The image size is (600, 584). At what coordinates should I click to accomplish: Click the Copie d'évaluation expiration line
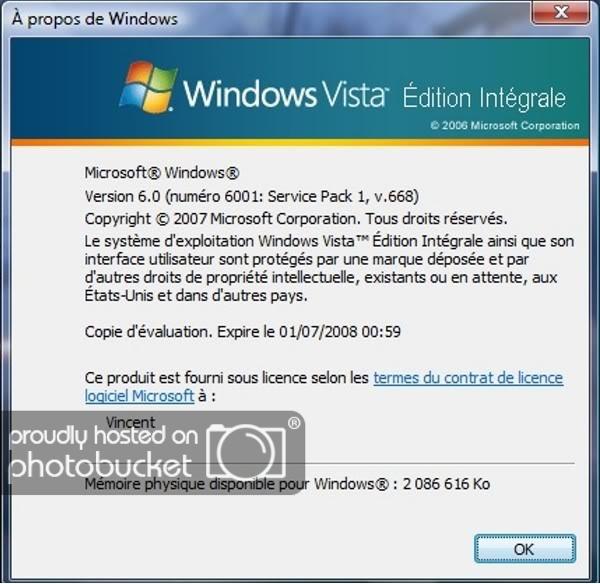[x=243, y=331]
